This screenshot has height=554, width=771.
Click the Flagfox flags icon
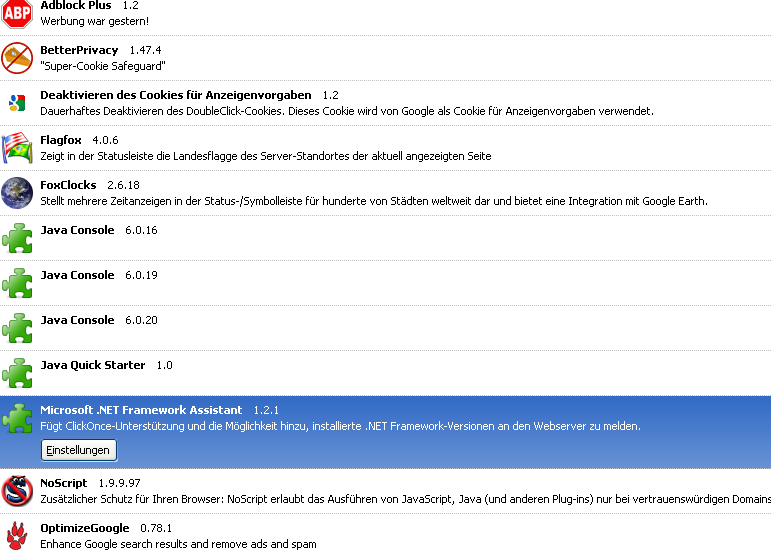(17, 148)
